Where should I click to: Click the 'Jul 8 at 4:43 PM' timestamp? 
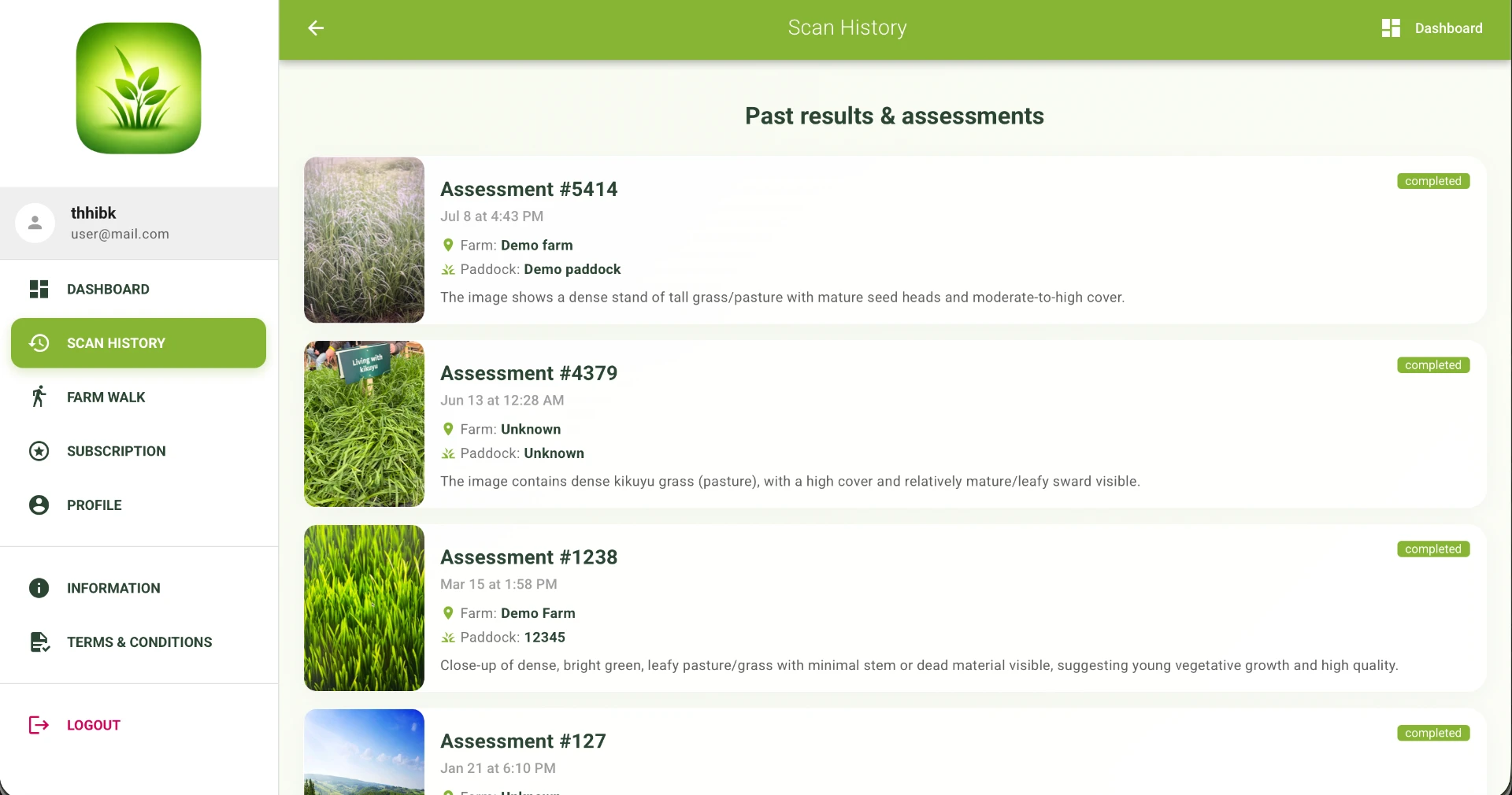491,216
